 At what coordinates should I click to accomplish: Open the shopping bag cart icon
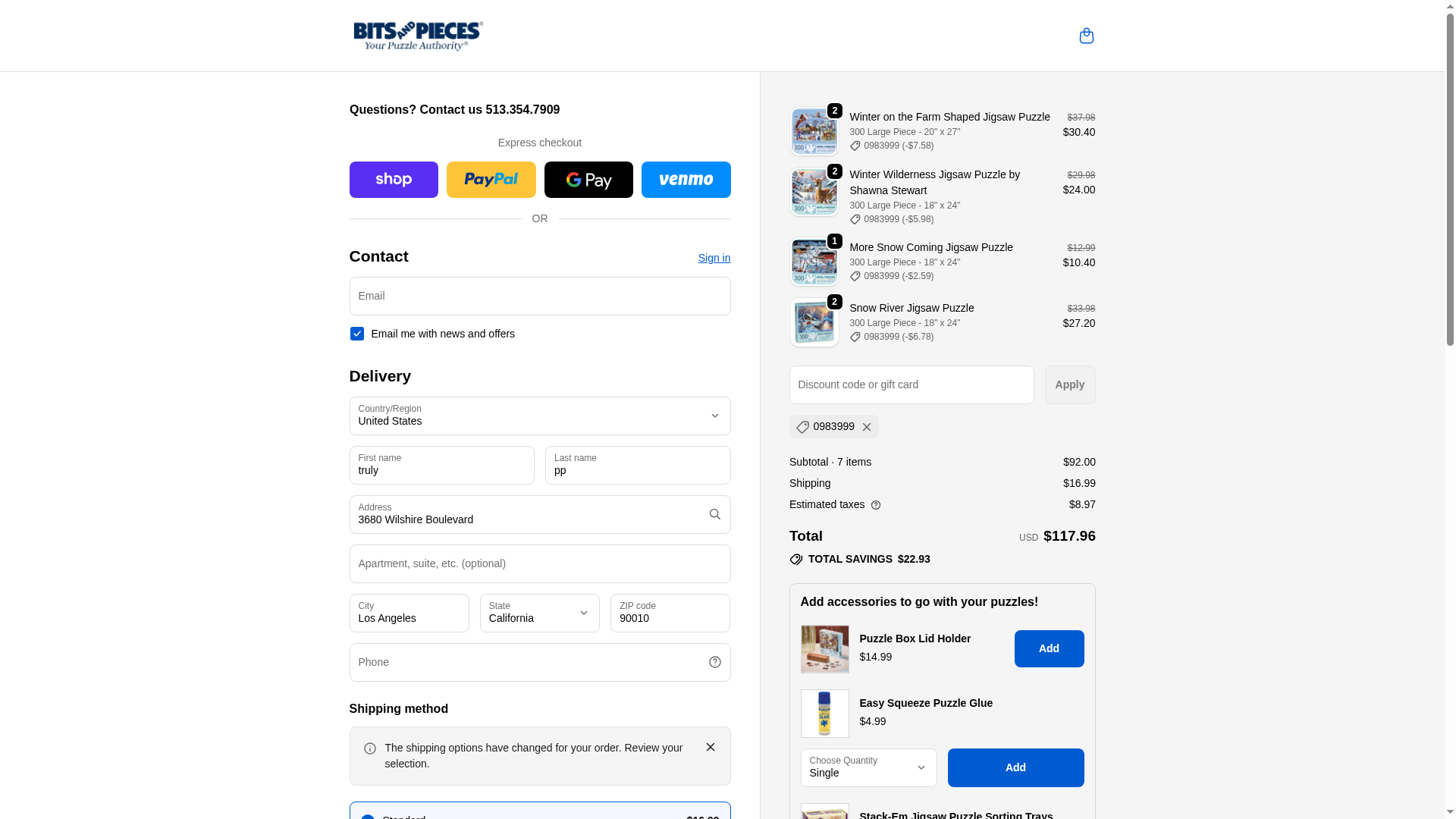click(1086, 36)
